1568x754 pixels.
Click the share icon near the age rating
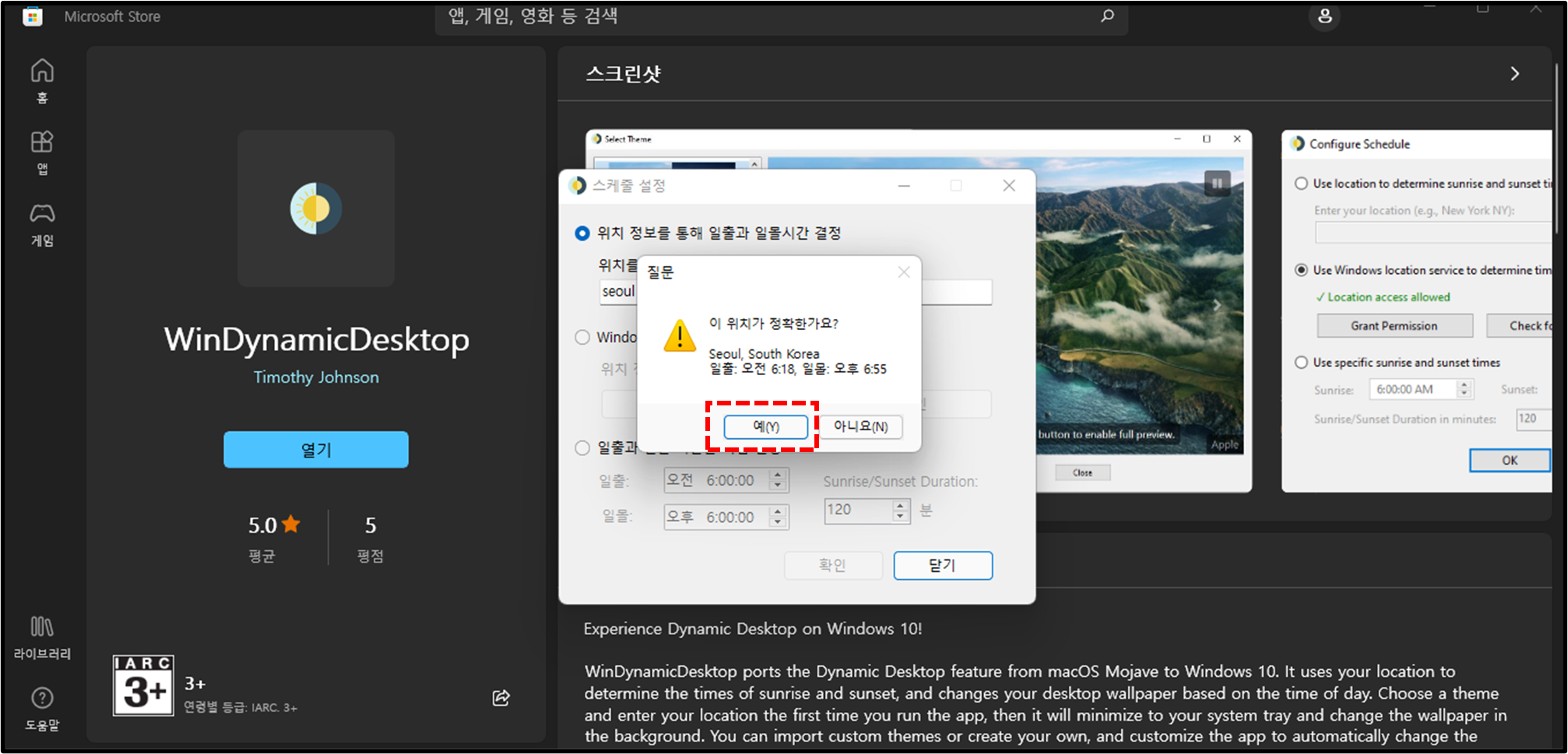(x=501, y=698)
